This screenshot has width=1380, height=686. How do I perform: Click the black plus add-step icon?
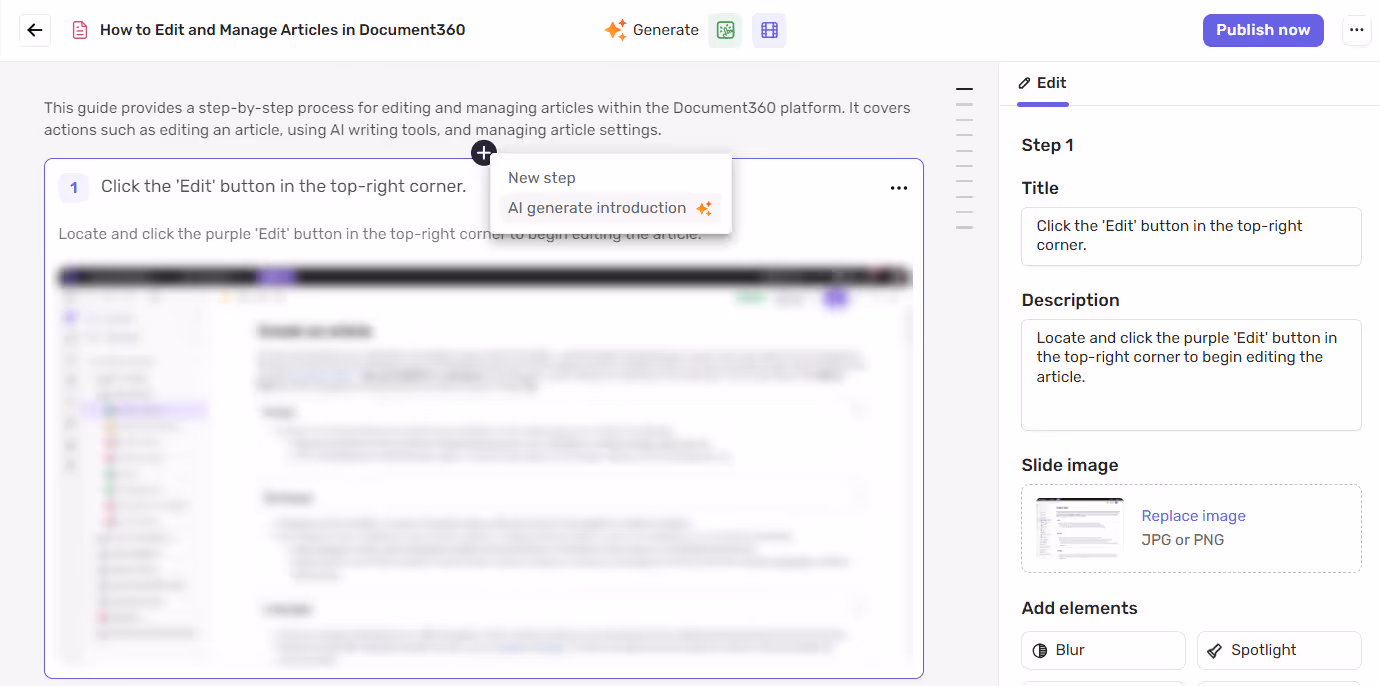[484, 153]
